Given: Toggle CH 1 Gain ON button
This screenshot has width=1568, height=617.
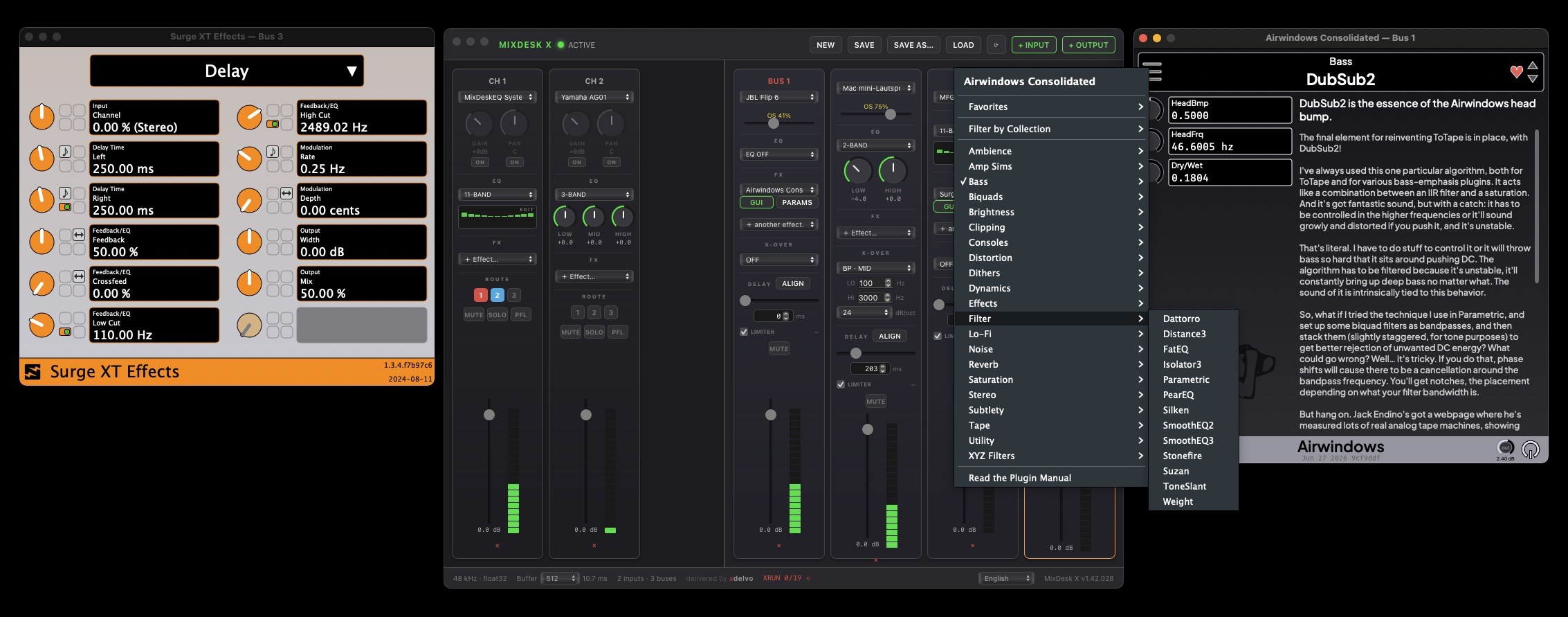Looking at the screenshot, I should 480,162.
